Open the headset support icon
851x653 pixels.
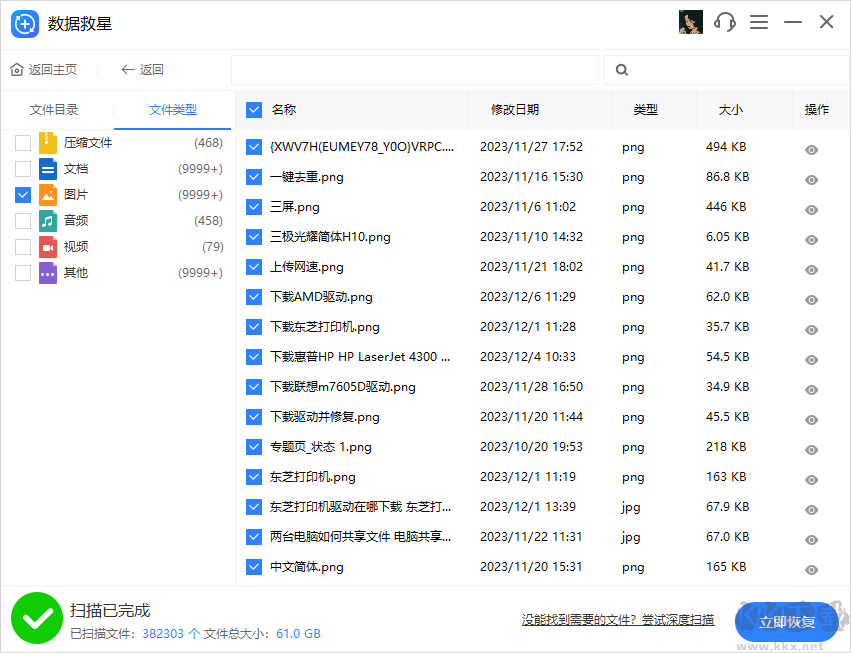pyautogui.click(x=724, y=21)
